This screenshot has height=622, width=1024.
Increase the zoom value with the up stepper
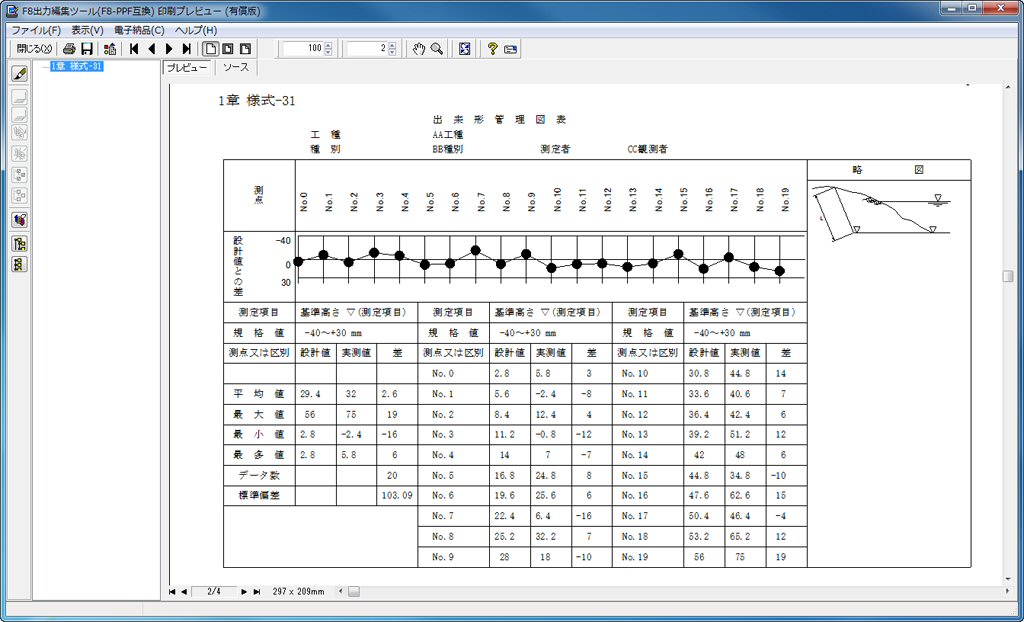[328, 45]
